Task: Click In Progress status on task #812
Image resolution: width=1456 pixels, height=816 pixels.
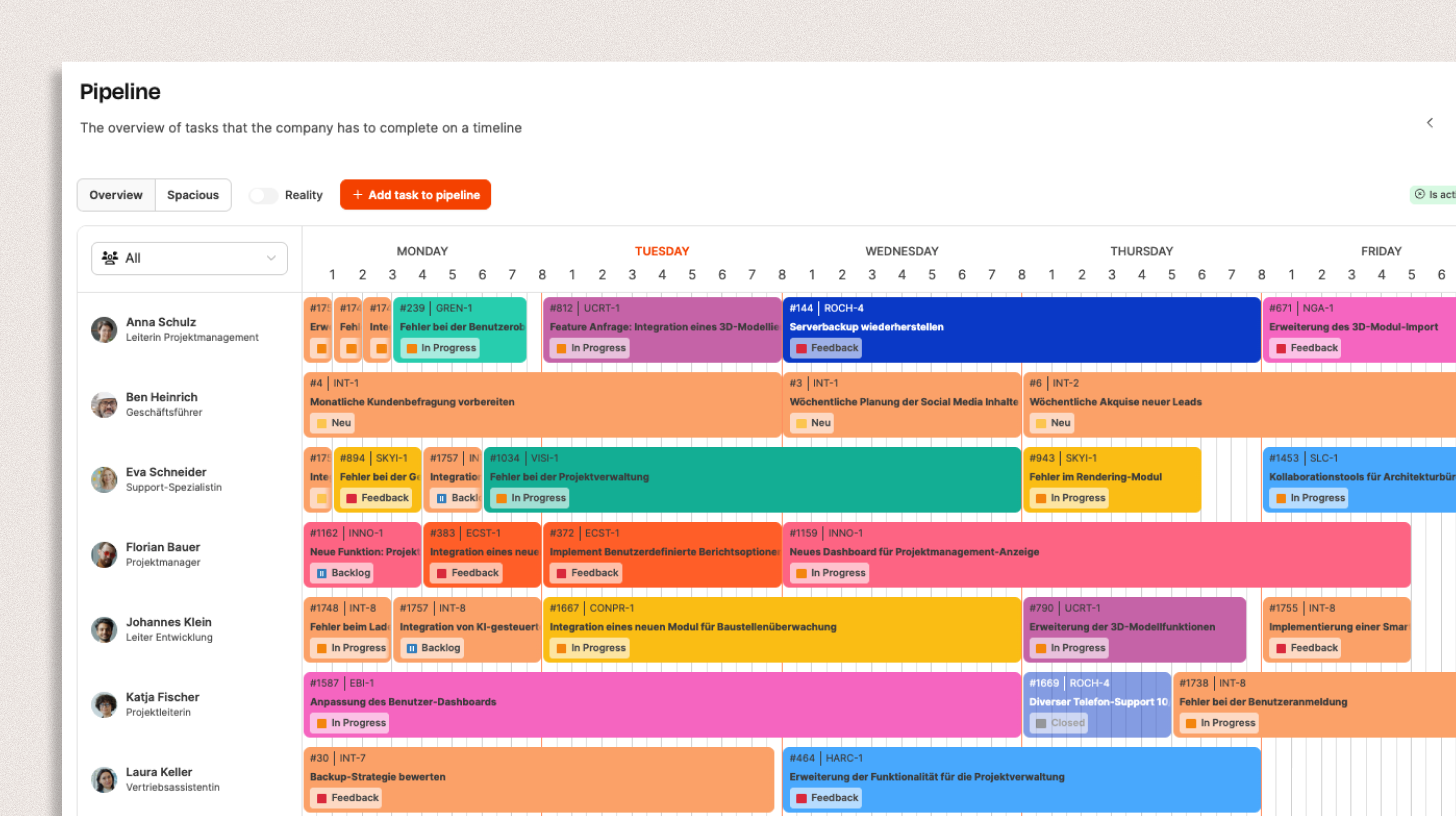Action: pyautogui.click(x=590, y=348)
